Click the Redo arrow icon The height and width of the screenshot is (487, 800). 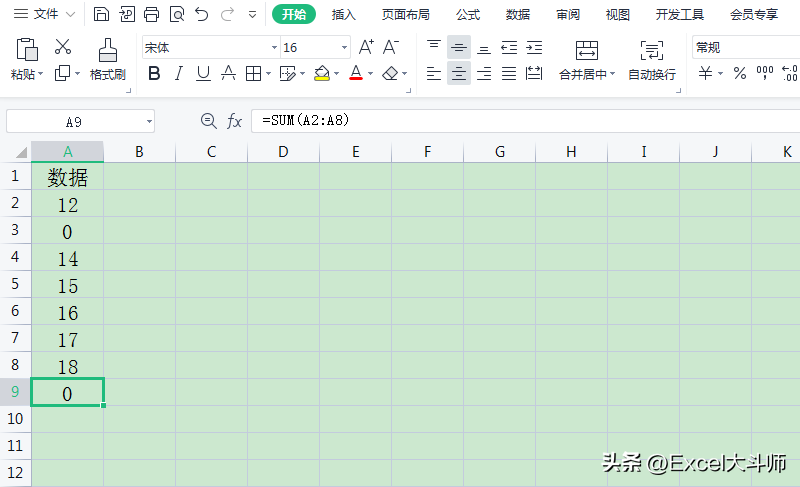point(227,14)
